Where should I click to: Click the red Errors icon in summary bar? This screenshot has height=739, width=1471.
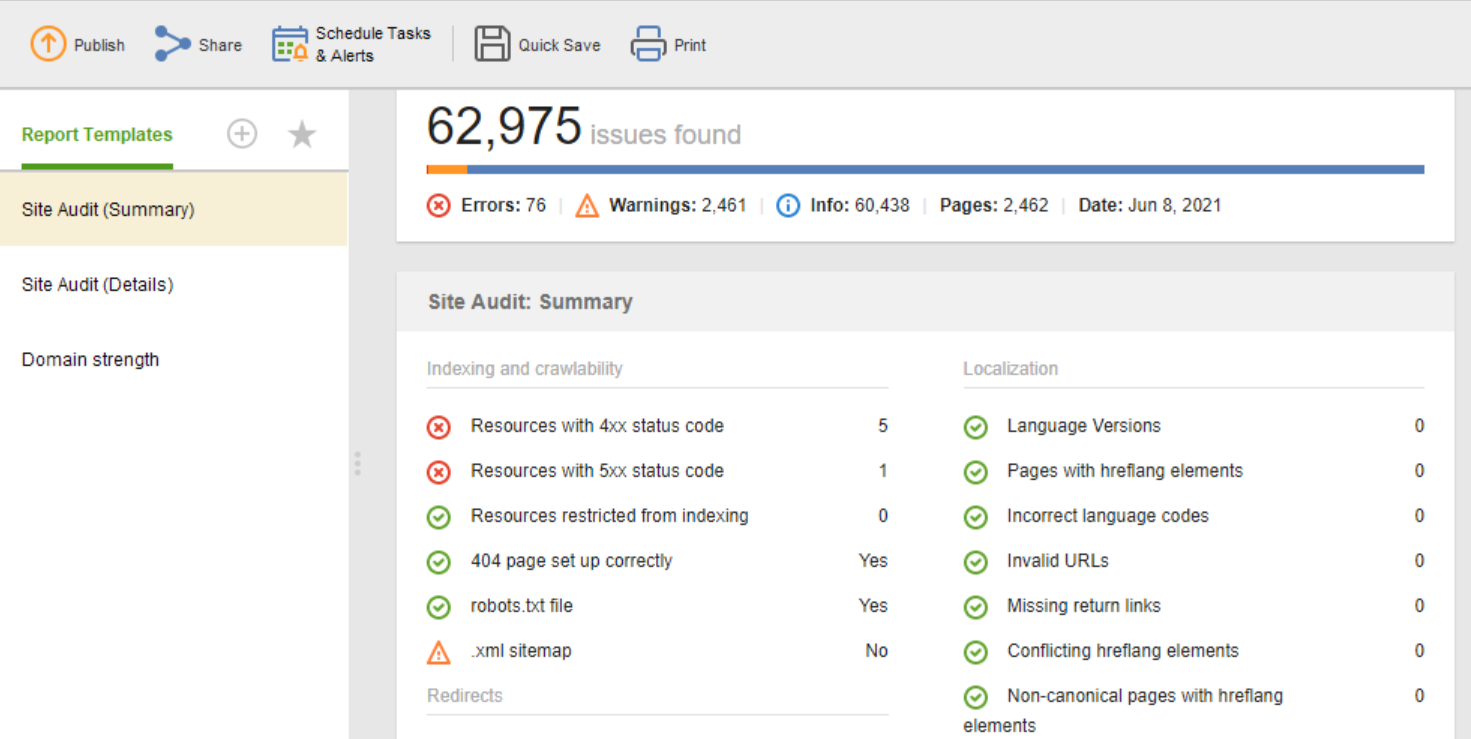[438, 206]
